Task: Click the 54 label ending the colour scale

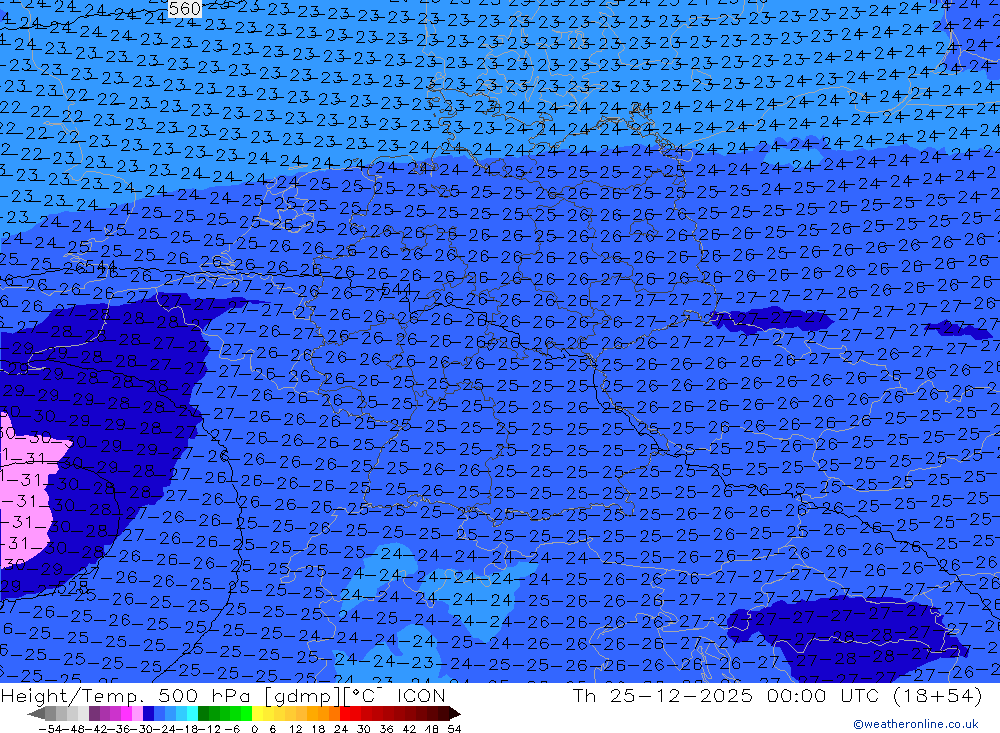Action: (454, 729)
